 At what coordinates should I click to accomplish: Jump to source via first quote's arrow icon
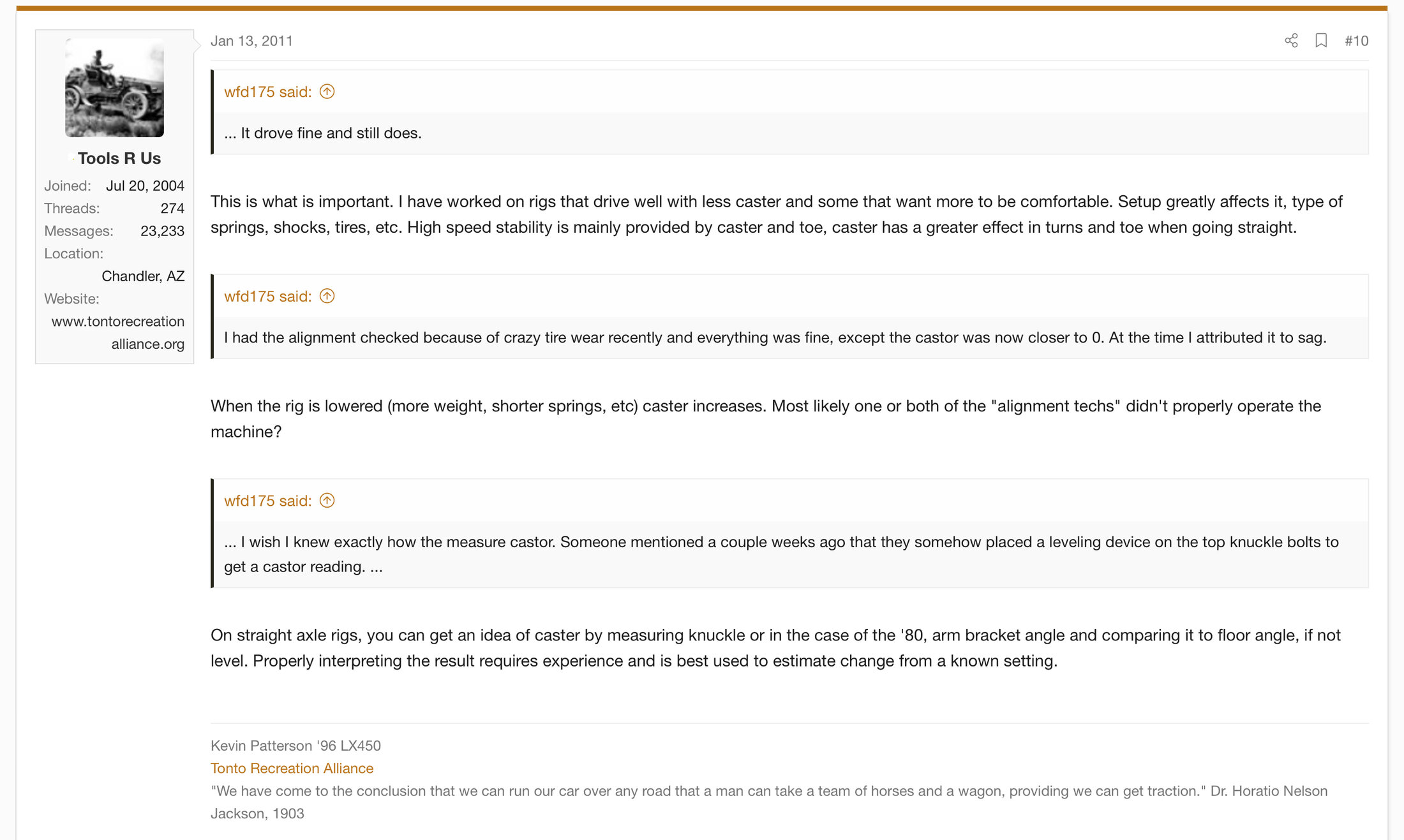[327, 92]
